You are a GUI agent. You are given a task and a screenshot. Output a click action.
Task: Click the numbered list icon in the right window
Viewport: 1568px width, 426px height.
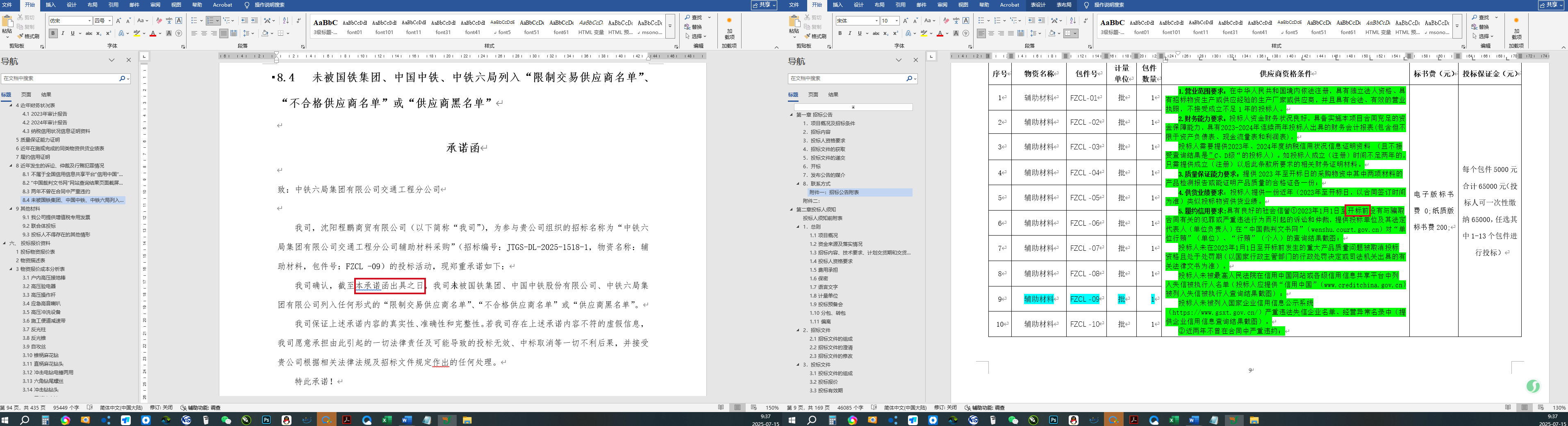[x=997, y=21]
